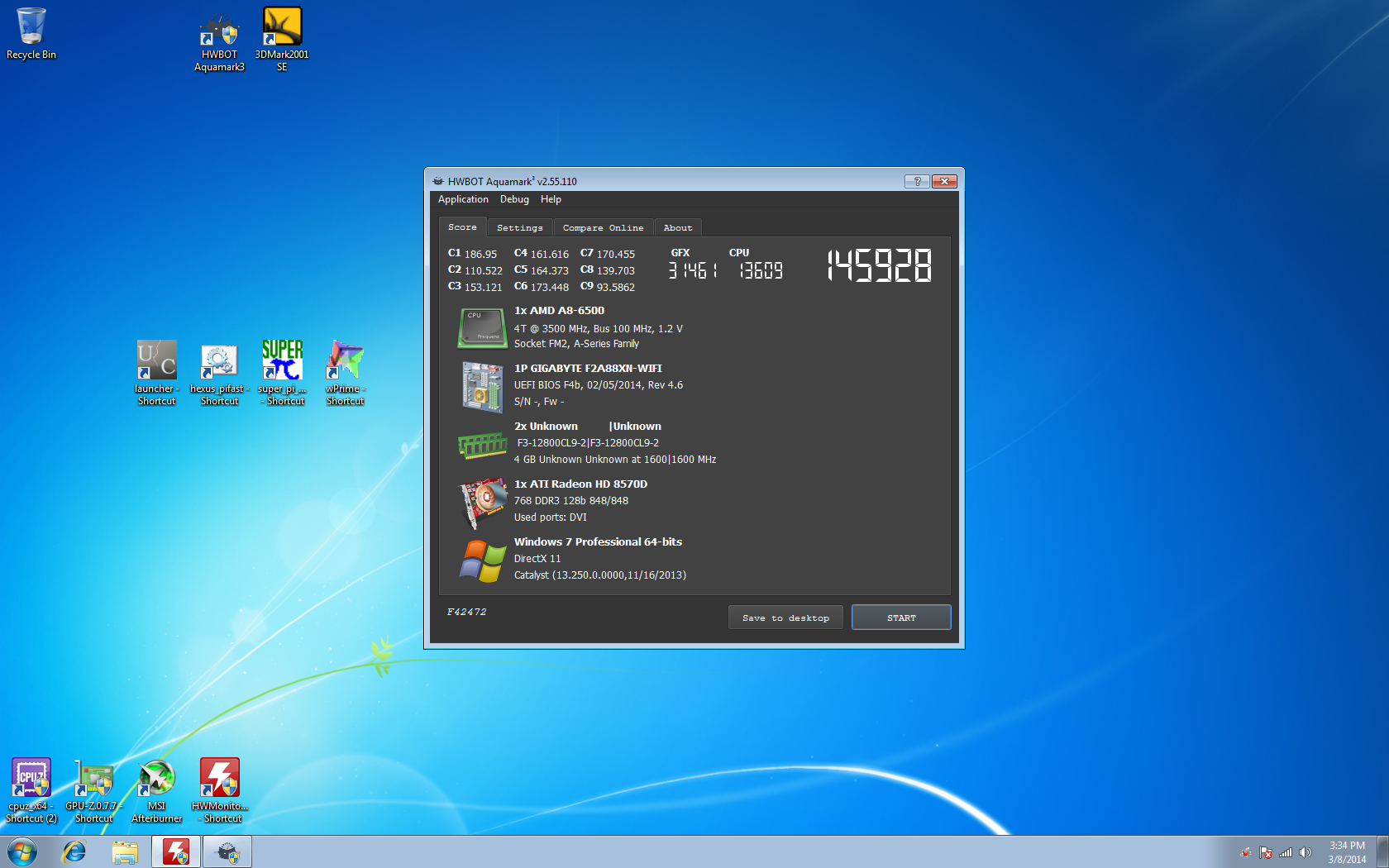Click the CPU score 13609

761,270
